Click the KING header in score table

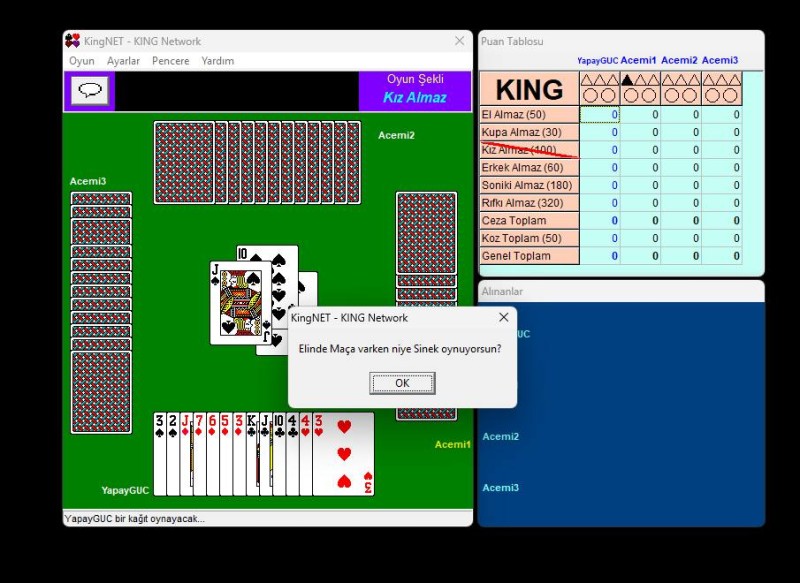tap(529, 89)
